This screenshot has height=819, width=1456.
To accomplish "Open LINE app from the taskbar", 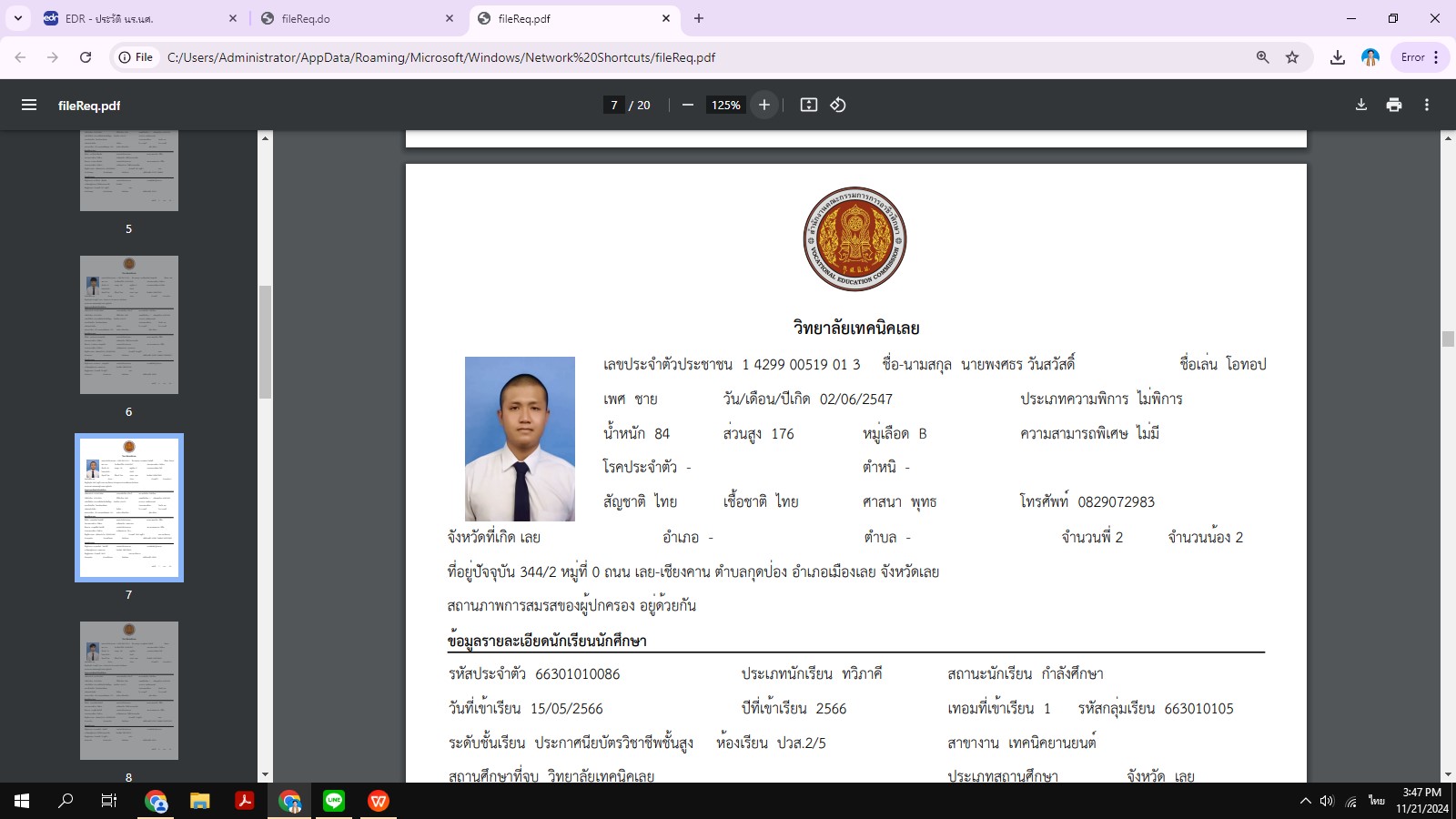I will pos(334,801).
